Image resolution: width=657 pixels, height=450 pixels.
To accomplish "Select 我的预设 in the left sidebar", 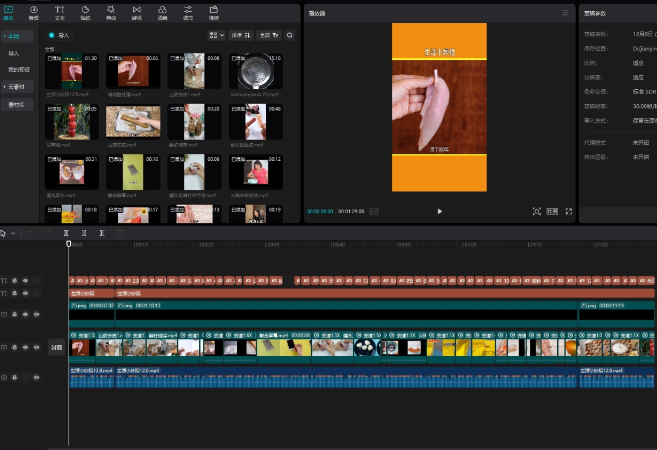I will pos(20,70).
